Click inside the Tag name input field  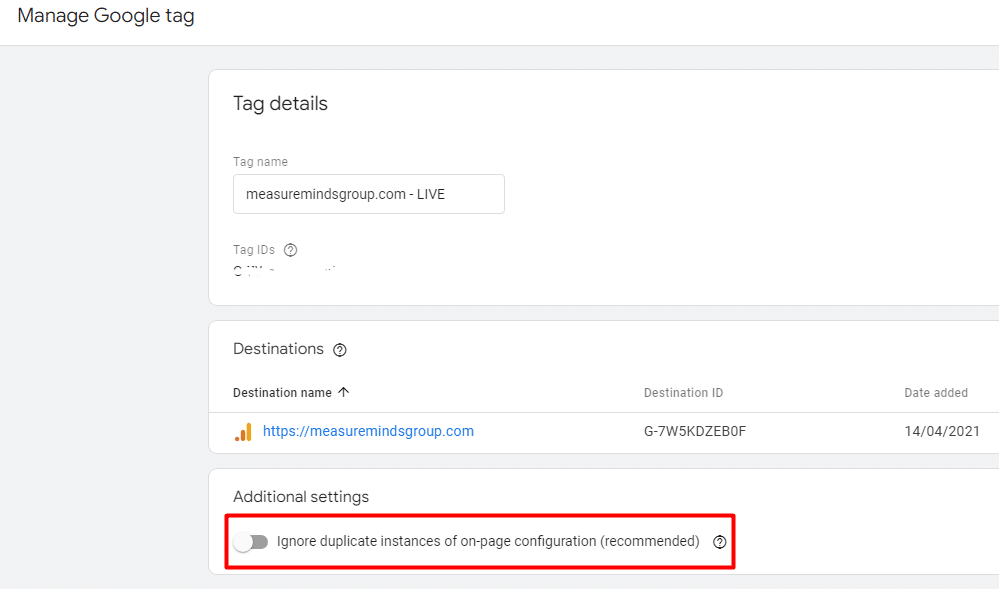click(x=368, y=193)
